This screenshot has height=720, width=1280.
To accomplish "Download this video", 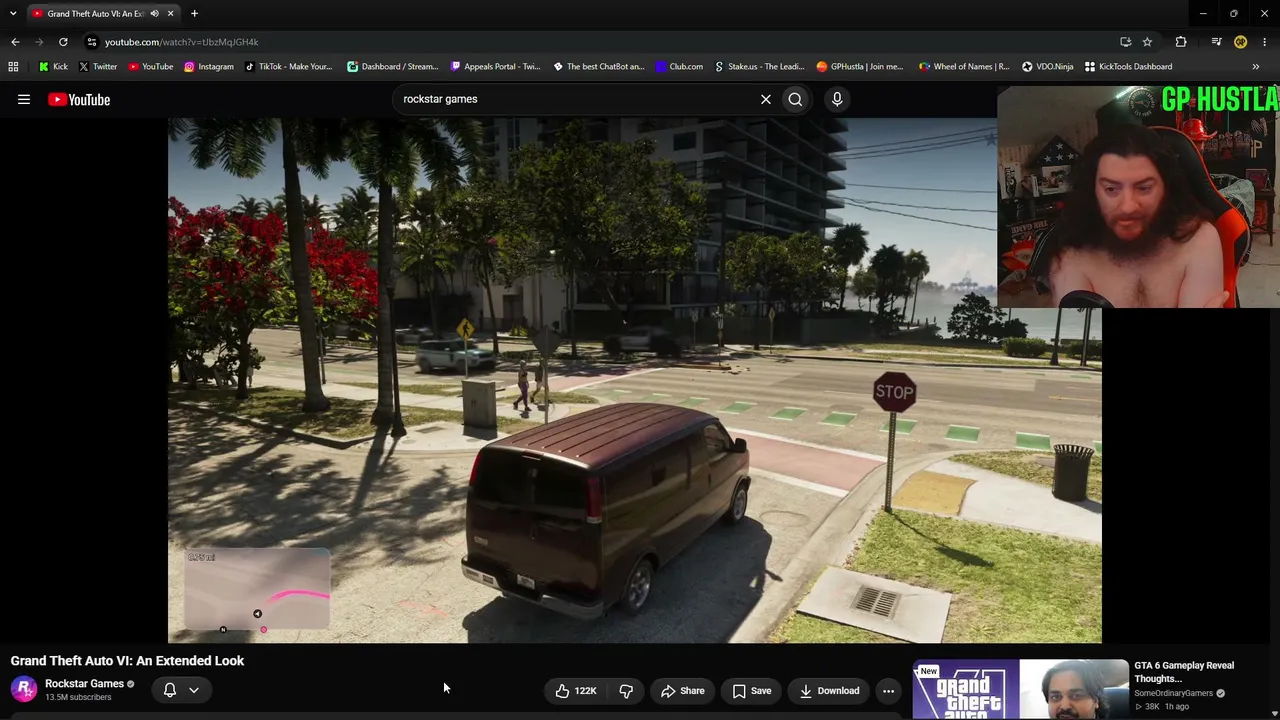I will 829,691.
